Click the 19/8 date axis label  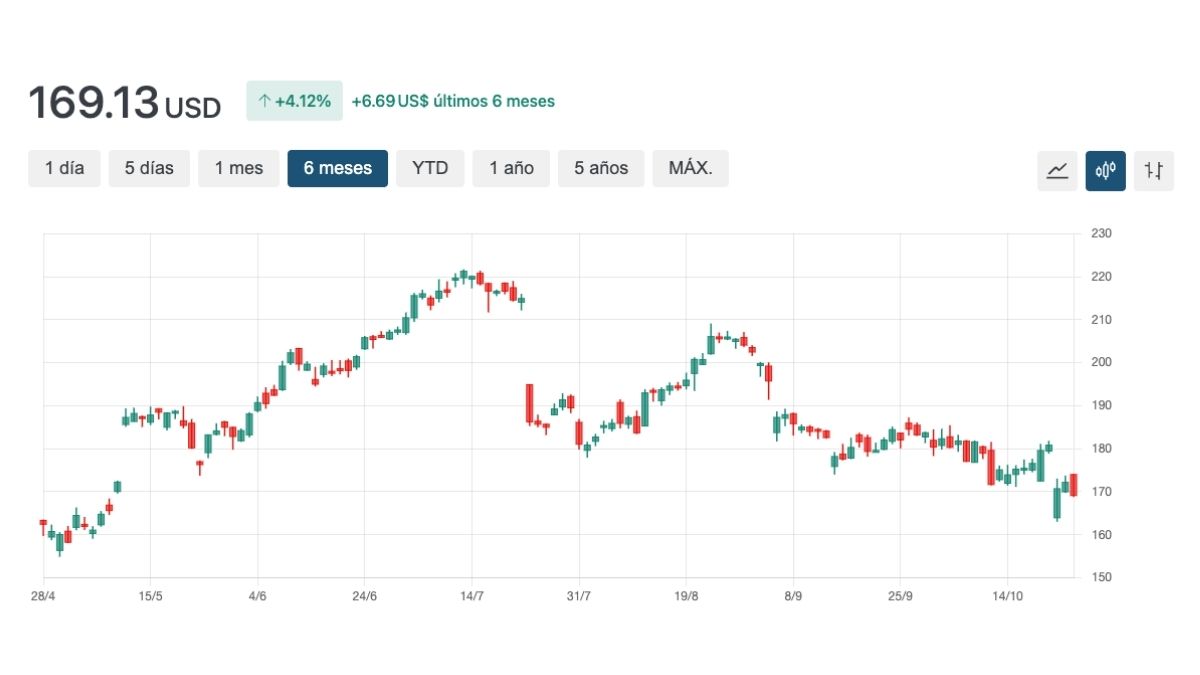coord(686,597)
